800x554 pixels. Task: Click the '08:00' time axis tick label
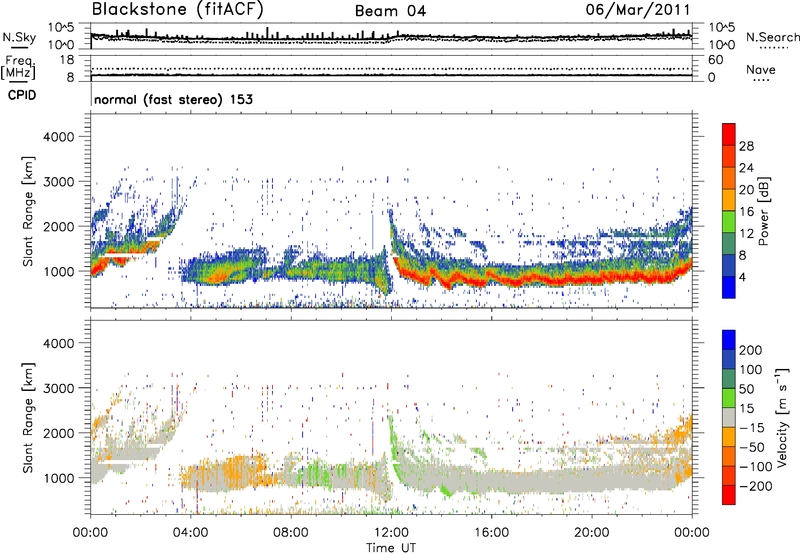291,533
